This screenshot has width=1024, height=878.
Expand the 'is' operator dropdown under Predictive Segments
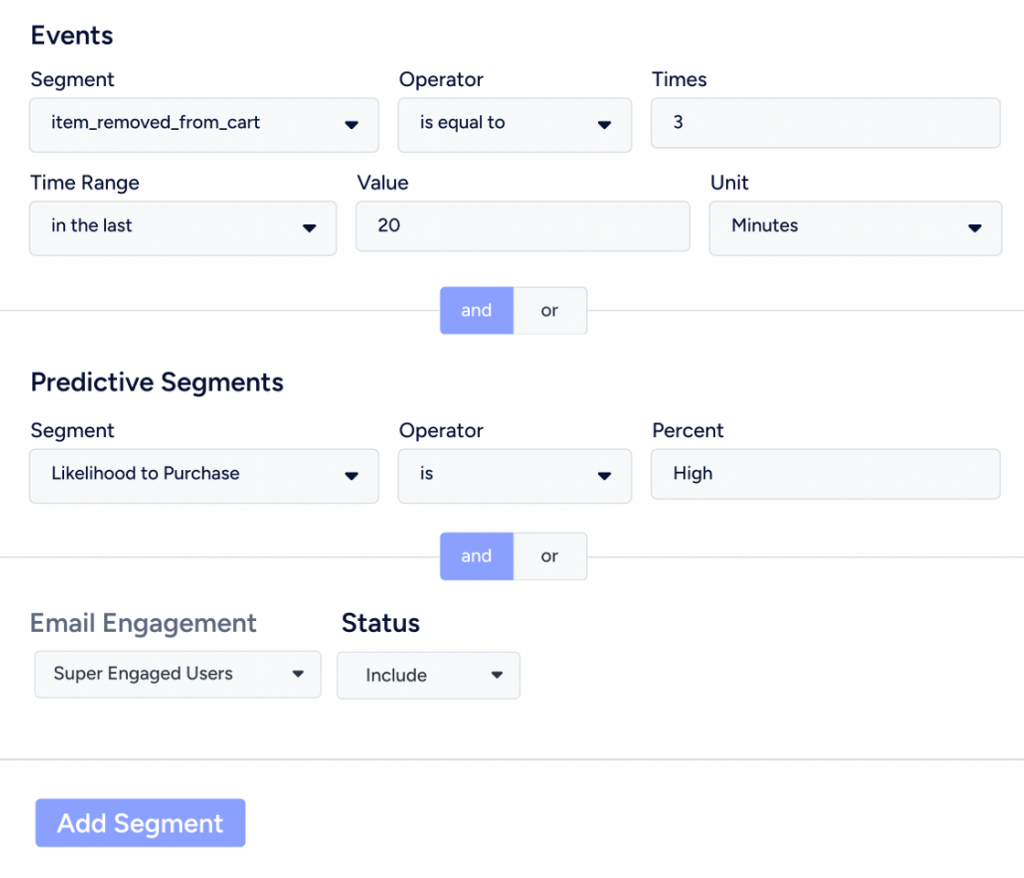(514, 476)
